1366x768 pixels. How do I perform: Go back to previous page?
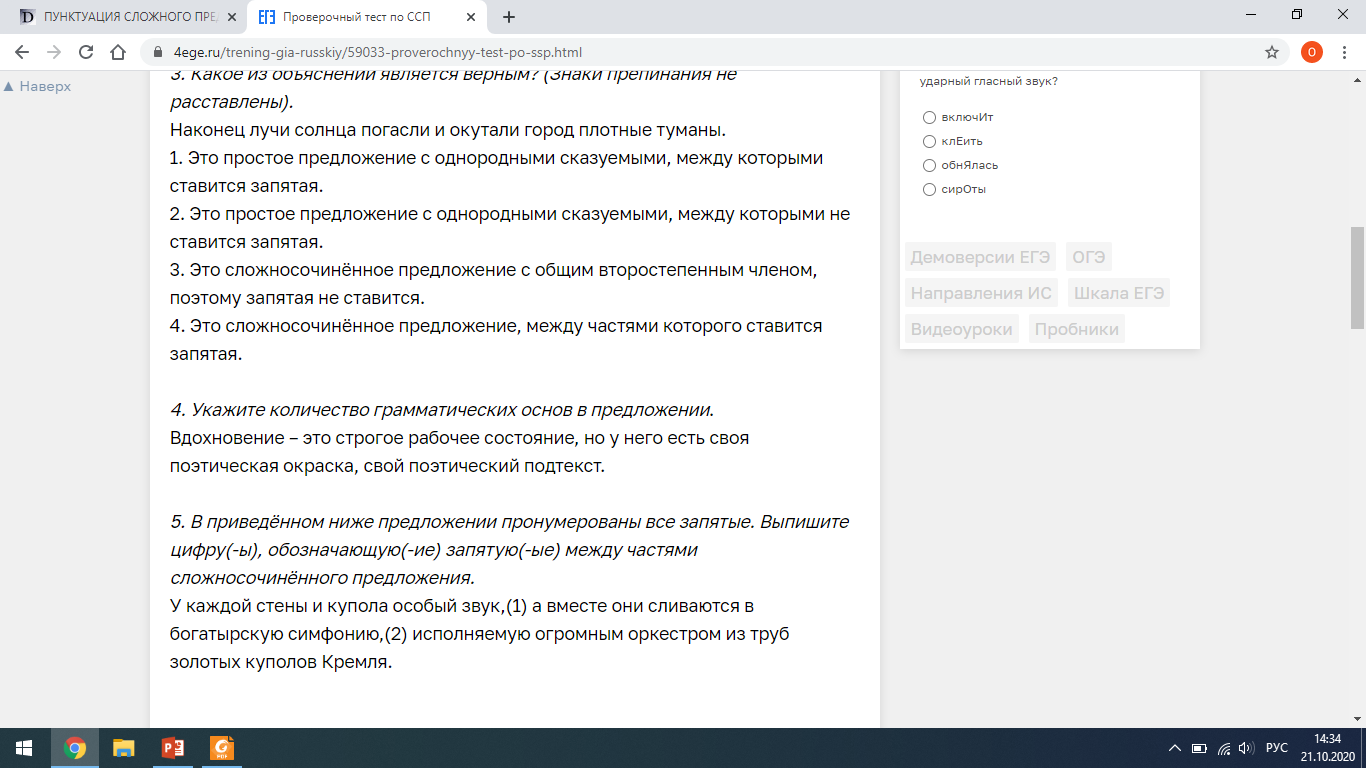pyautogui.click(x=22, y=52)
